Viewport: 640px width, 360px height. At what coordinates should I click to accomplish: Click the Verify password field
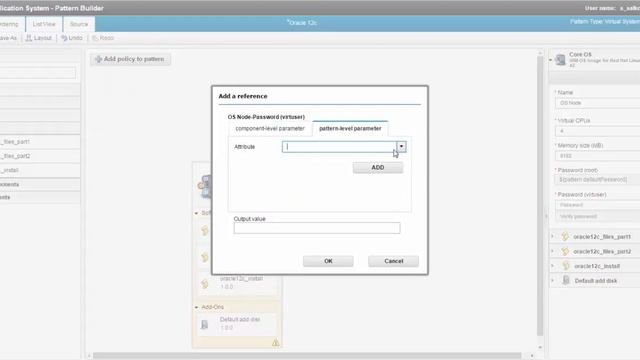click(597, 216)
